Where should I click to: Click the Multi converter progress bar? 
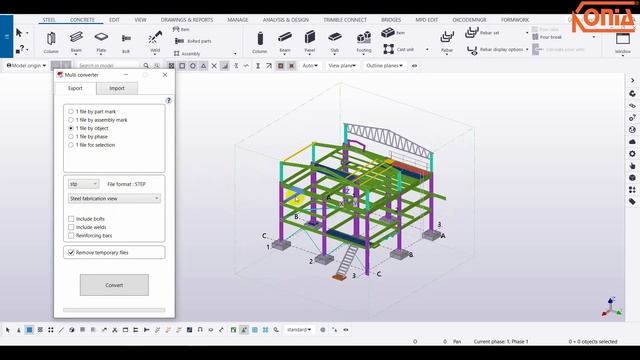114,310
